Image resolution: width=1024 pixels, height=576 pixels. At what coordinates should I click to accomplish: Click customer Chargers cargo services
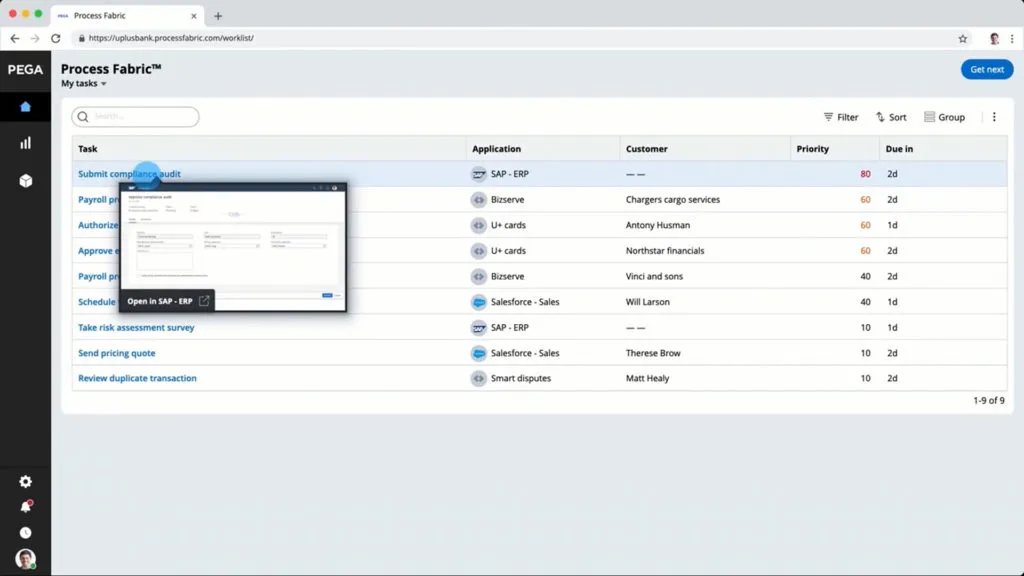[x=673, y=200]
